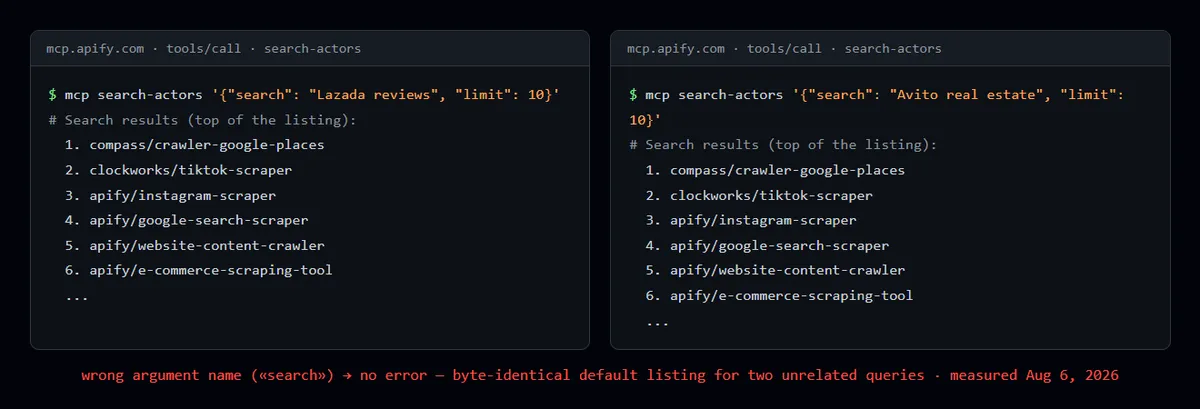Image resolution: width=1200 pixels, height=409 pixels.
Task: Select "4. apify/google-search-scraper" in right panel
Action: pyautogui.click(x=767, y=245)
